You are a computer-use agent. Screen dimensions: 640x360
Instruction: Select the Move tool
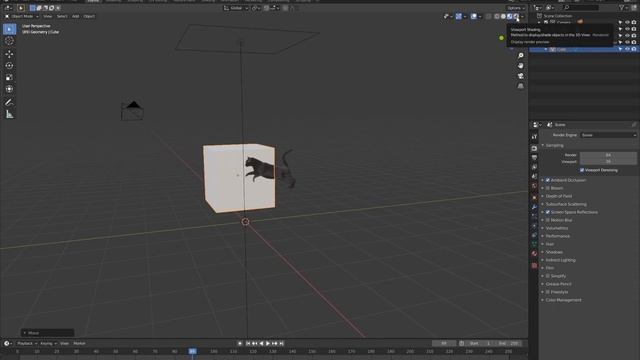click(9, 54)
